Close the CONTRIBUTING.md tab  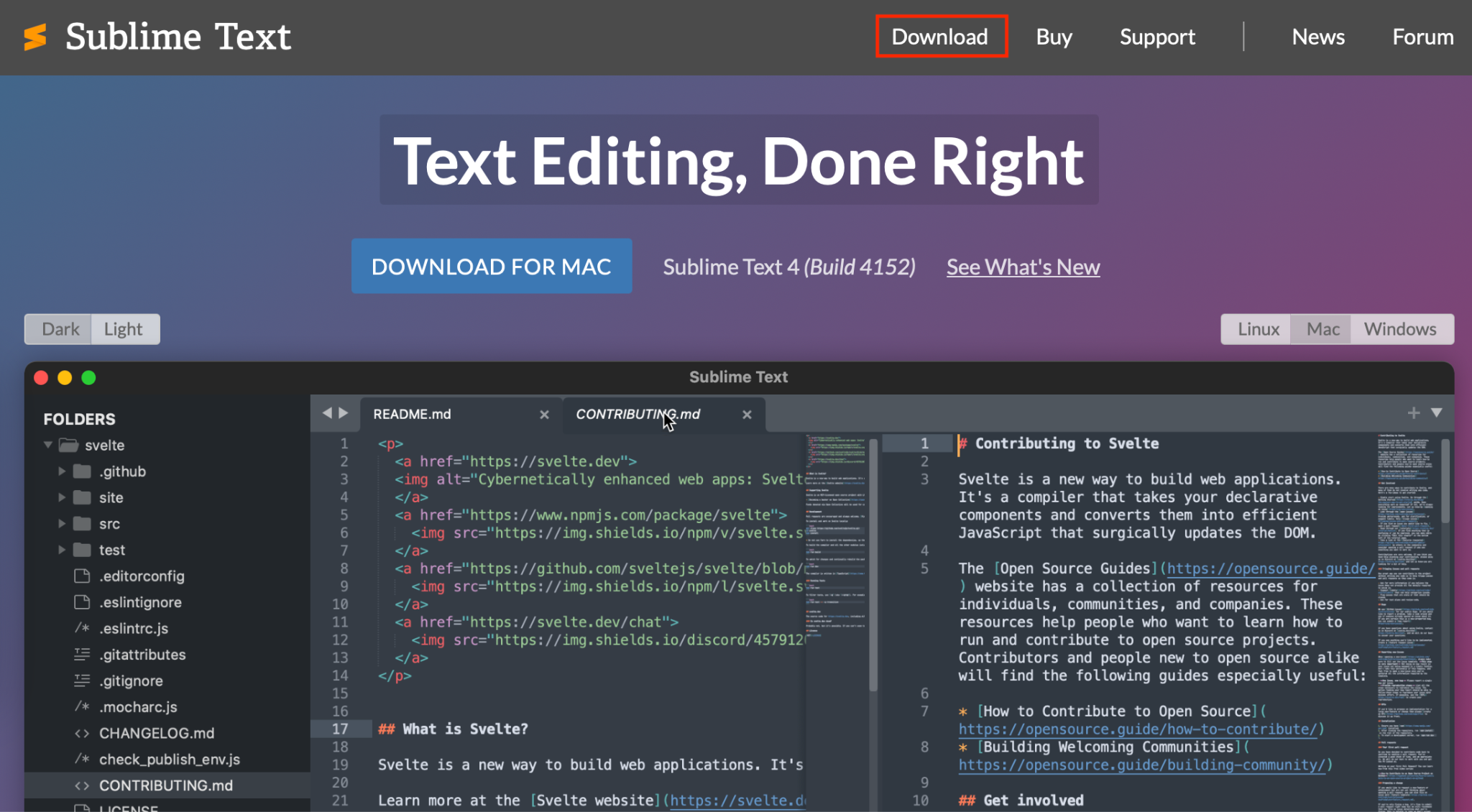(x=747, y=415)
